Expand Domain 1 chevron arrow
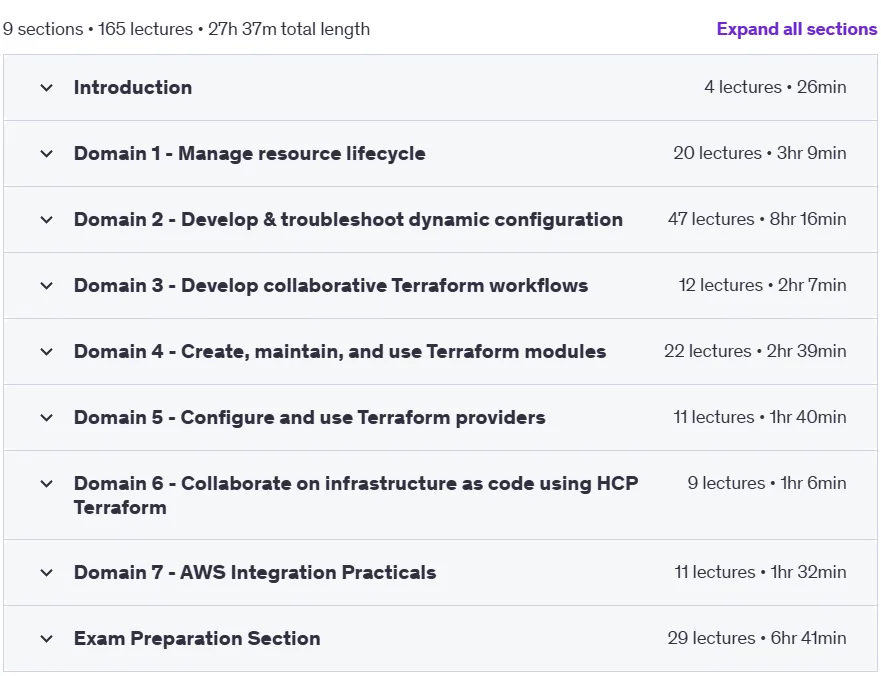The height and width of the screenshot is (676, 881). coord(47,153)
